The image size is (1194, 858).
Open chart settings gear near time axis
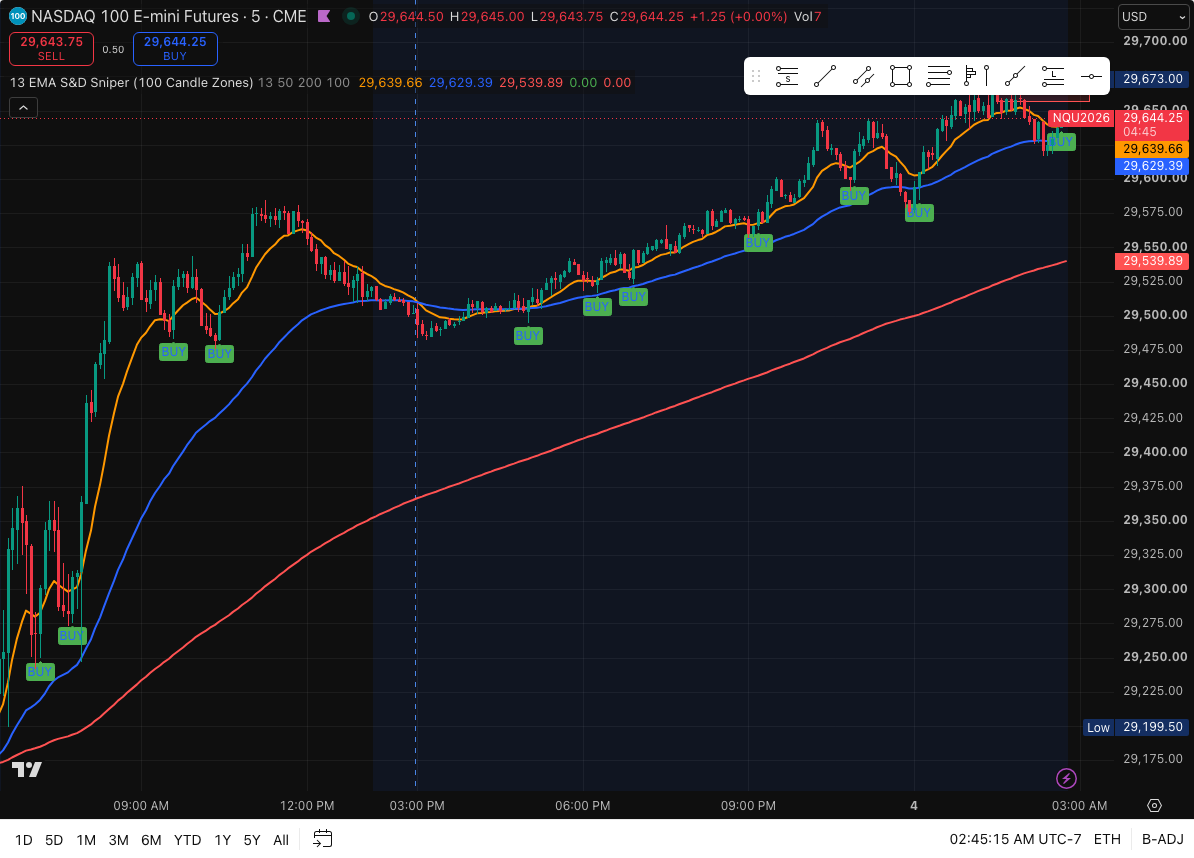click(1154, 805)
